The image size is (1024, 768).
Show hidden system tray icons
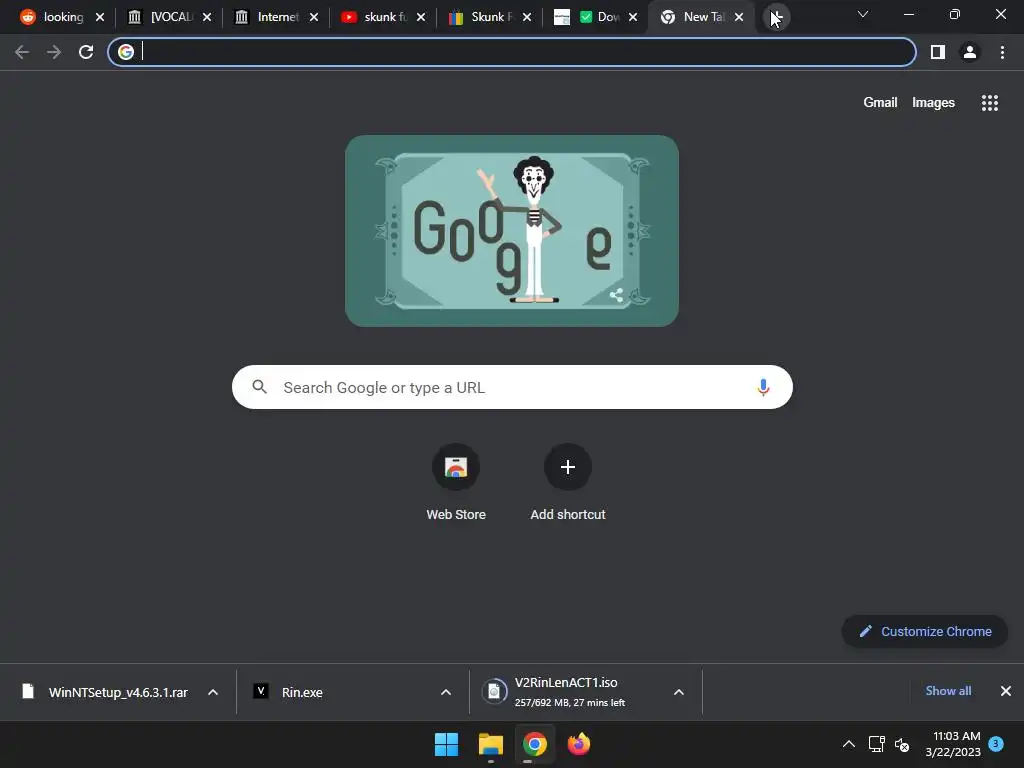(848, 744)
